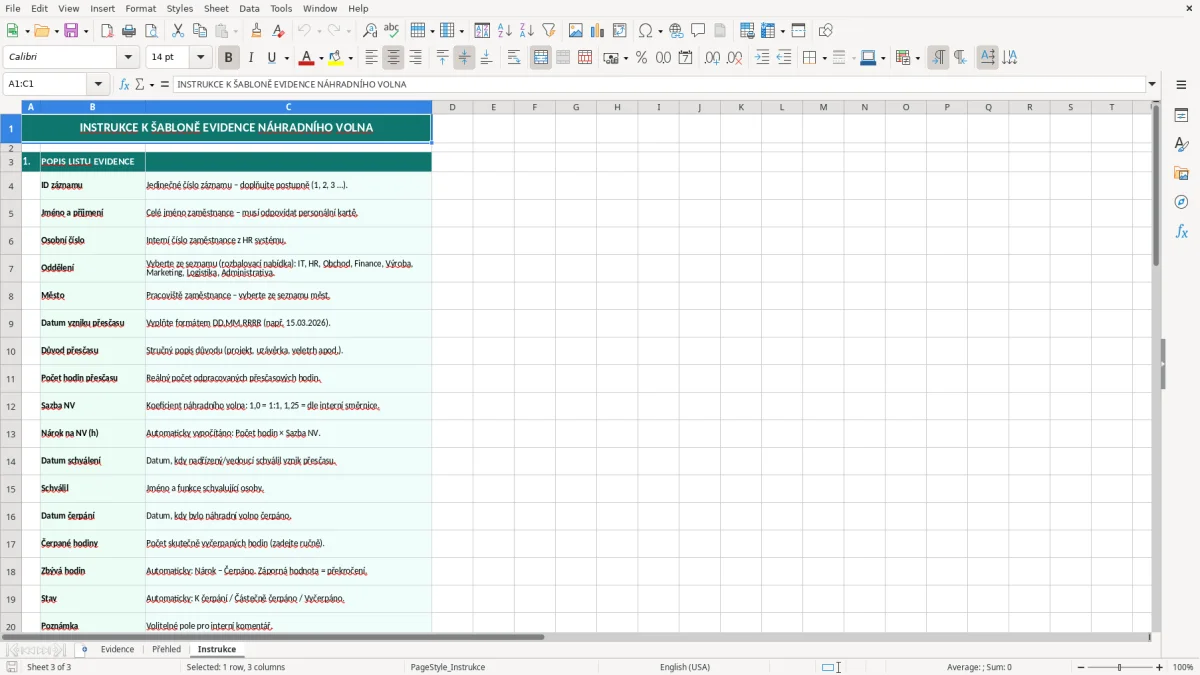Expand Name Box dropdown arrow

98,84
